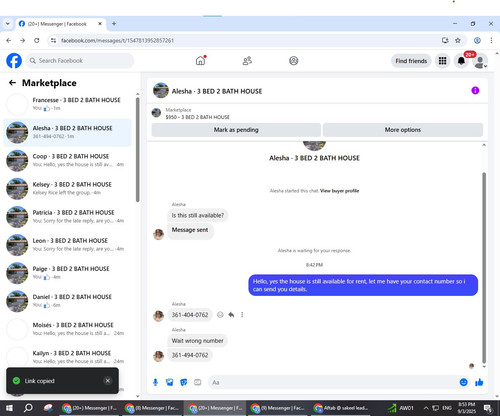The image size is (500, 416).
Task: Open the Patricia conversation
Action: click(x=68, y=217)
